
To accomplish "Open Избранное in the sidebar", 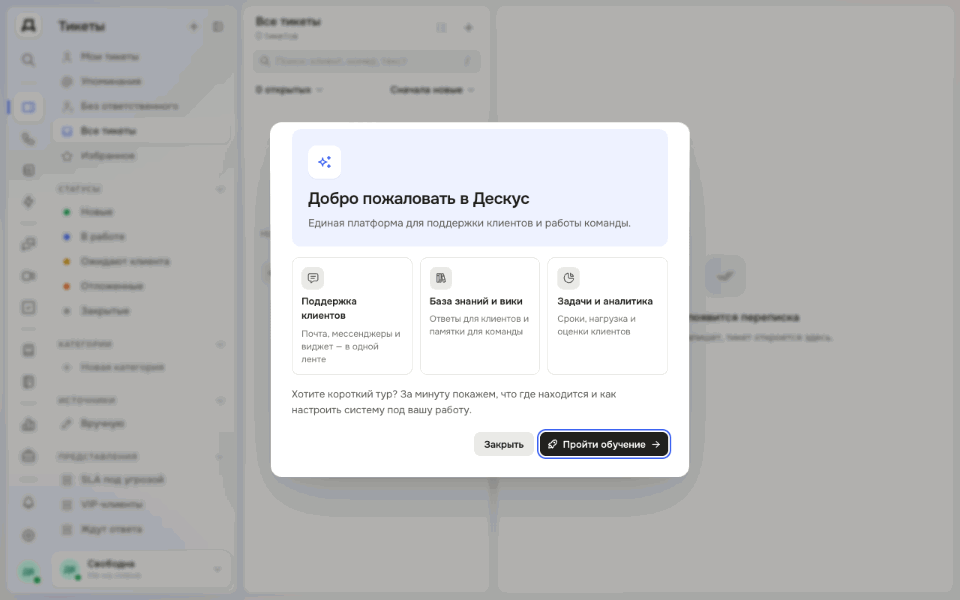I will (141, 156).
